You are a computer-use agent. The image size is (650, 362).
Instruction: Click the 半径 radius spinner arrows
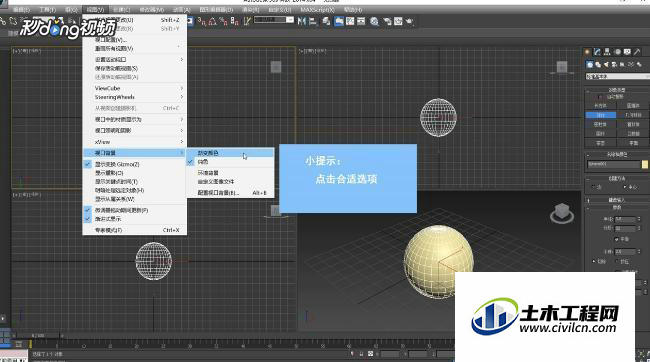(x=639, y=218)
